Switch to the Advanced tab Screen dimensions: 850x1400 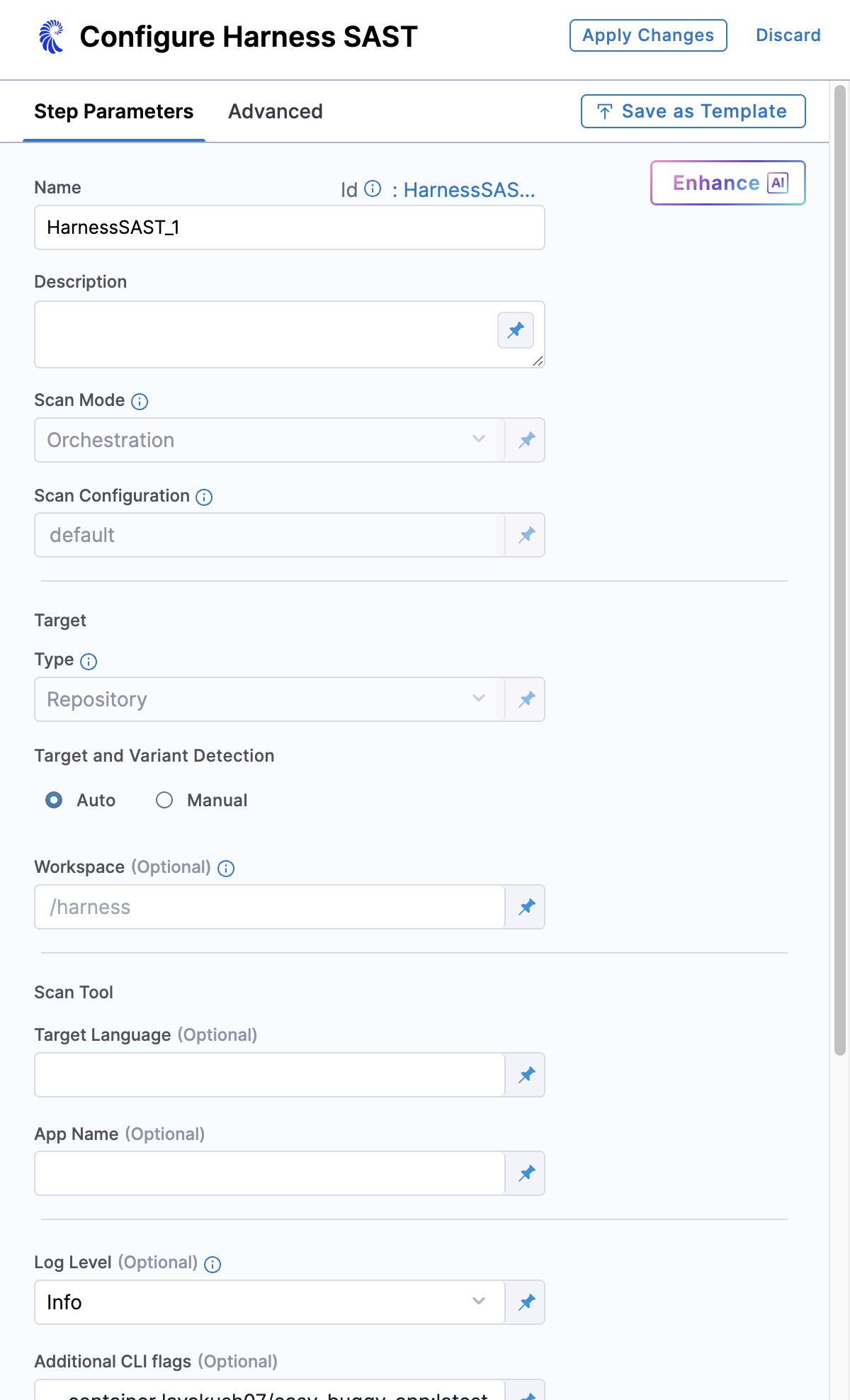click(x=276, y=111)
